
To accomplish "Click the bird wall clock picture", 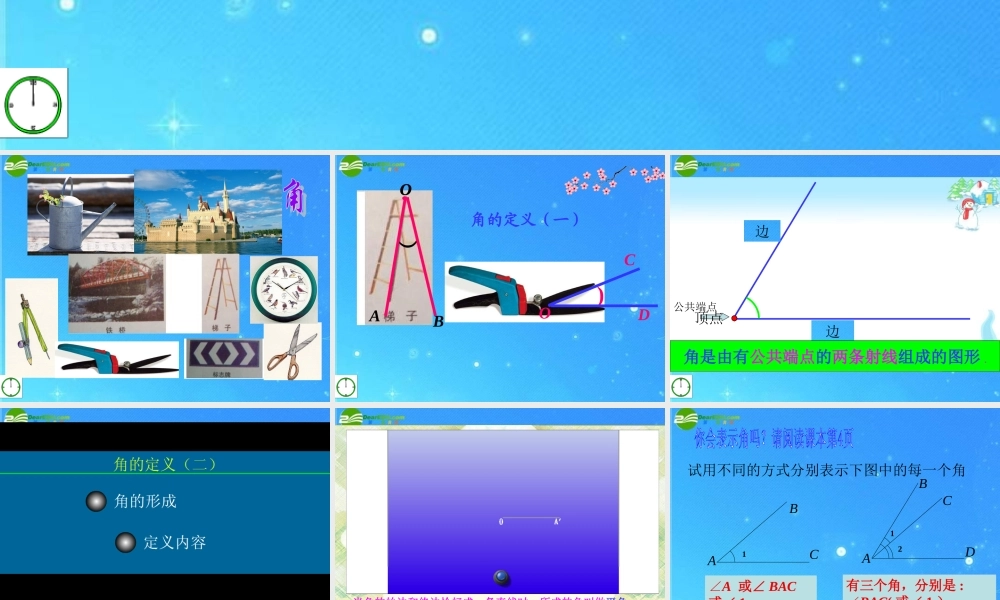I will (284, 289).
